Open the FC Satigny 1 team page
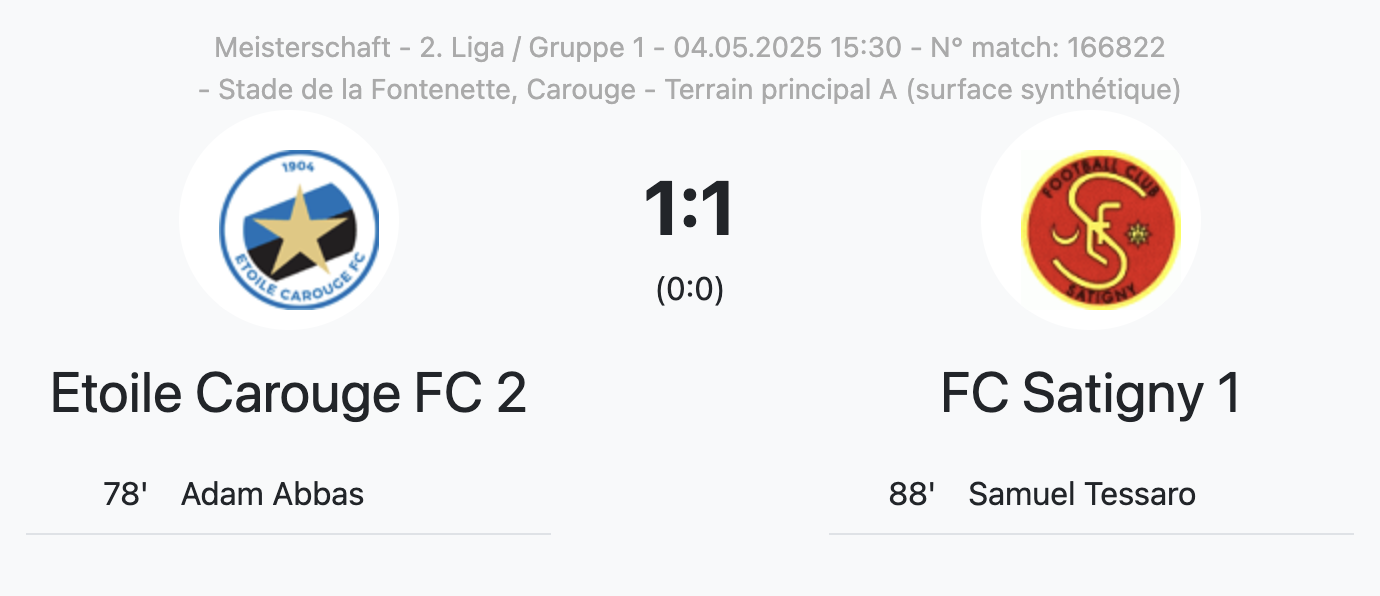The image size is (1380, 596). (1091, 394)
